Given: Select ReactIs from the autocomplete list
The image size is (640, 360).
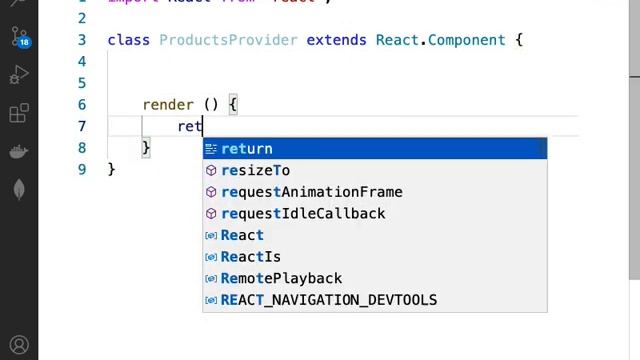Looking at the screenshot, I should tap(375, 257).
